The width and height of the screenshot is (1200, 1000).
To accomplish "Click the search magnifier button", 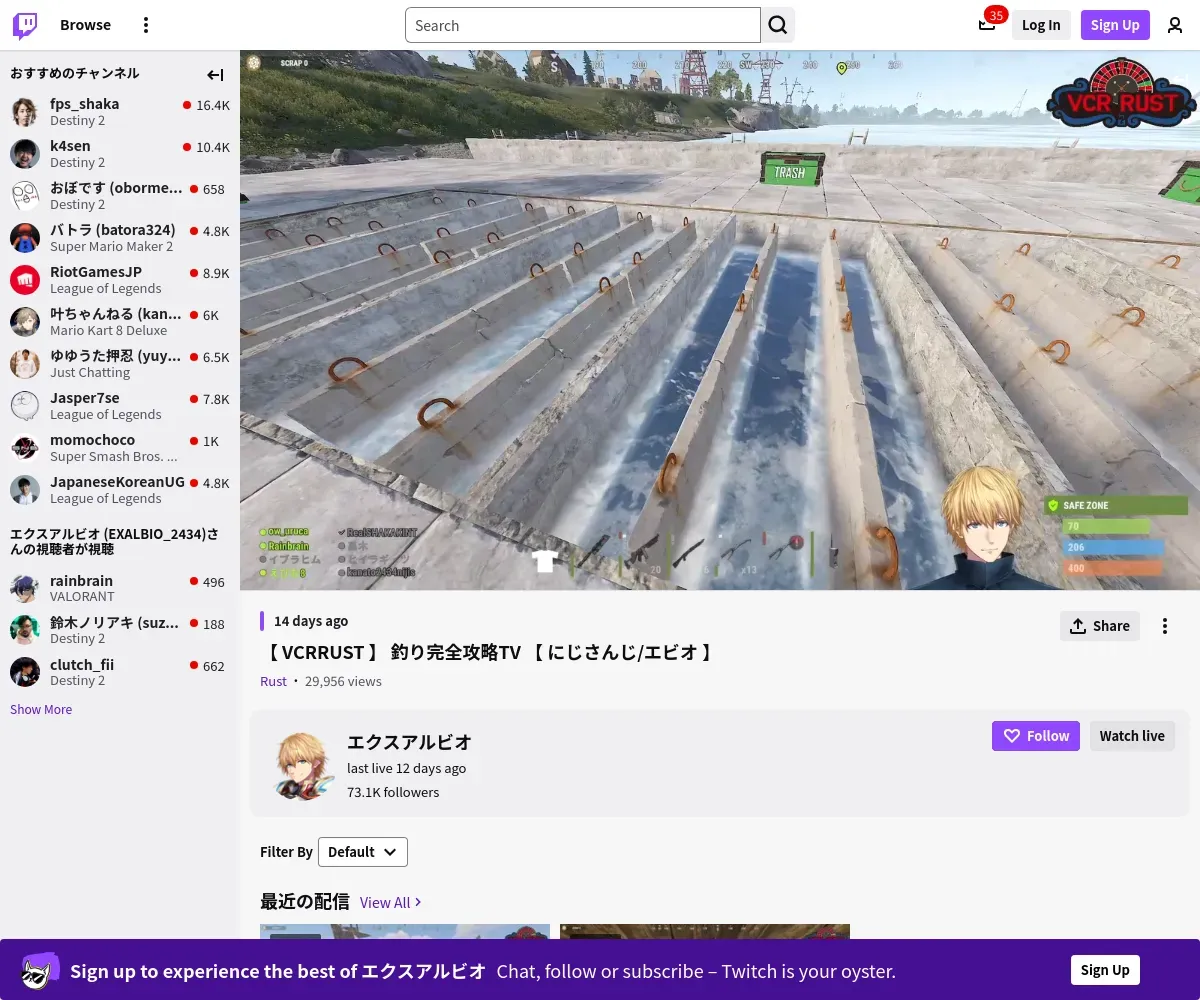I will (x=778, y=25).
